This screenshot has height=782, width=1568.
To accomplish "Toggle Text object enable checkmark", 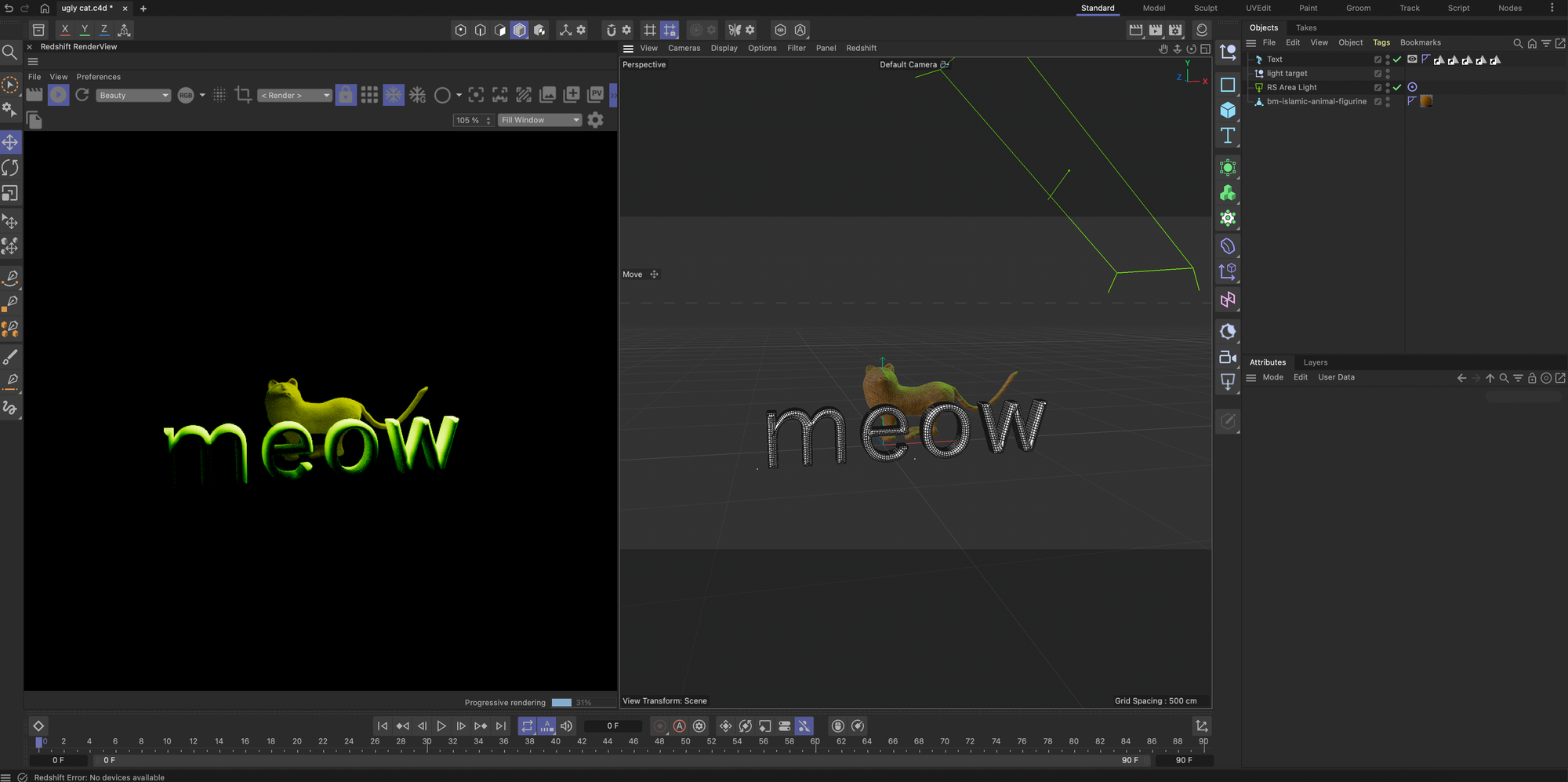I will (x=1397, y=60).
